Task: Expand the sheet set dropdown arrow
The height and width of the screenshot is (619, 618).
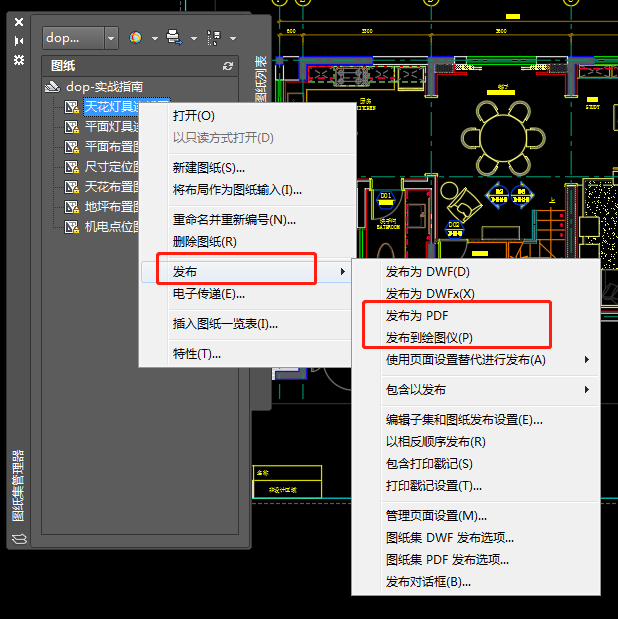Action: (x=111, y=38)
